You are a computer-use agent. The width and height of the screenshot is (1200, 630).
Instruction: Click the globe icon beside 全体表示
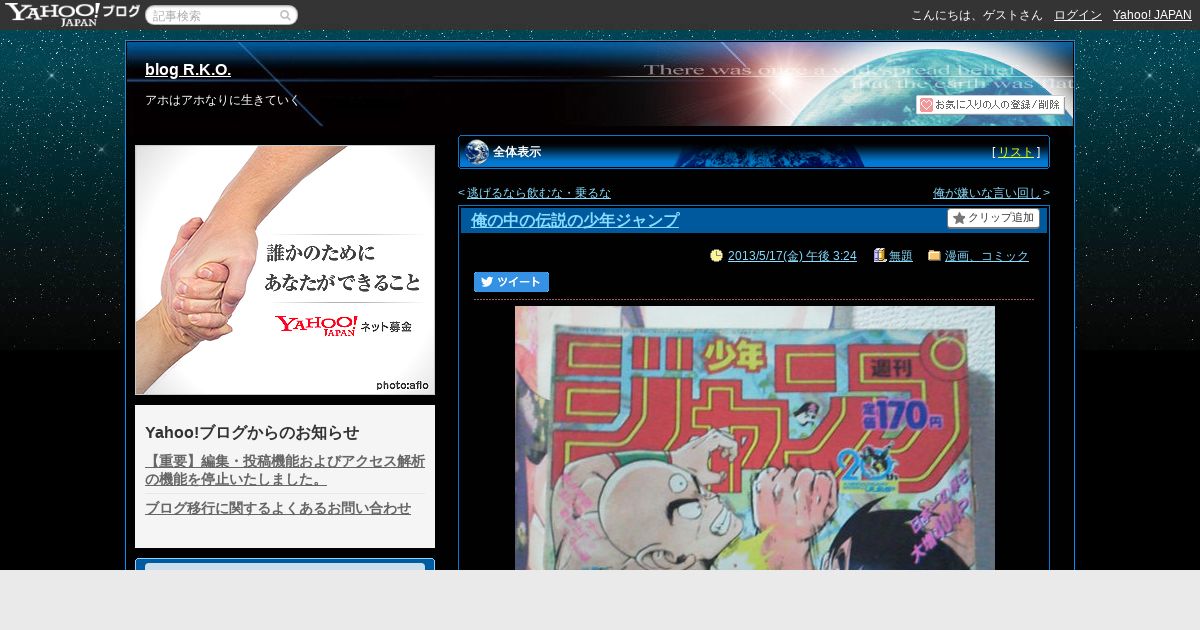(477, 152)
